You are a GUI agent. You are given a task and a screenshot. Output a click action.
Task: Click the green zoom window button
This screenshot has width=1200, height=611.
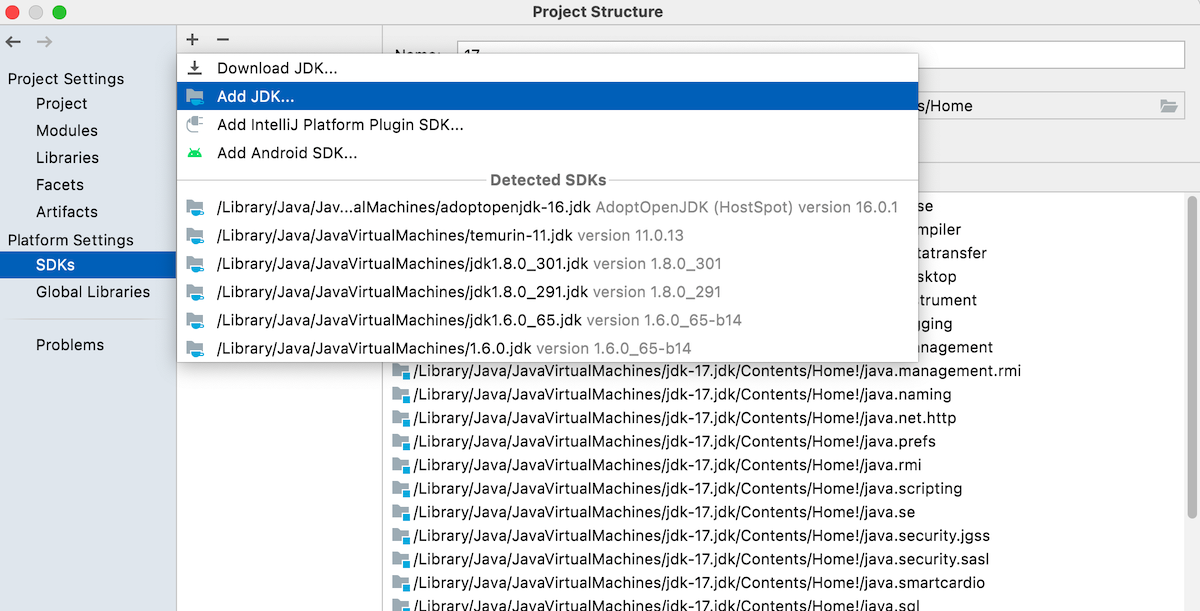[59, 12]
